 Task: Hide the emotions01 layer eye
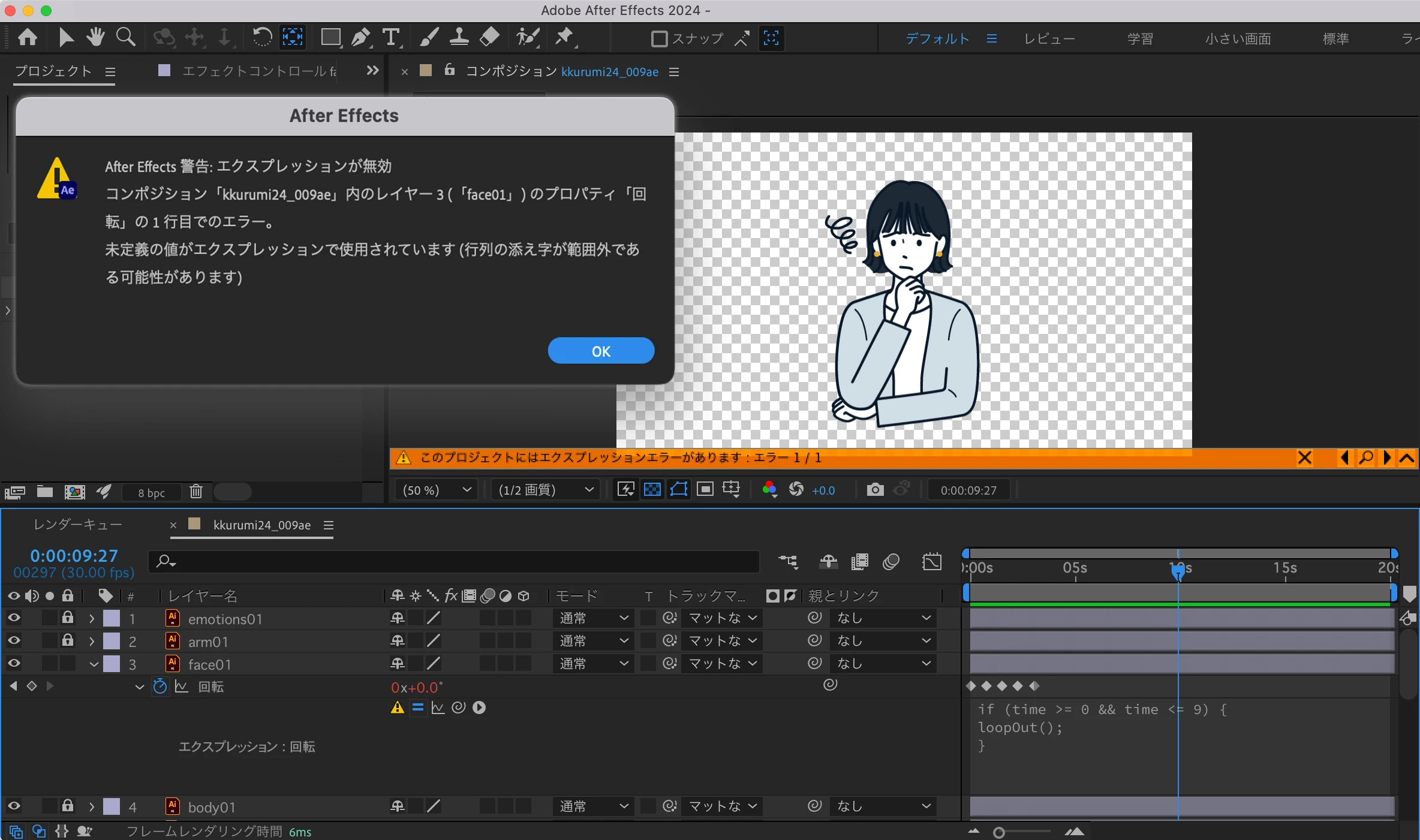(x=14, y=618)
